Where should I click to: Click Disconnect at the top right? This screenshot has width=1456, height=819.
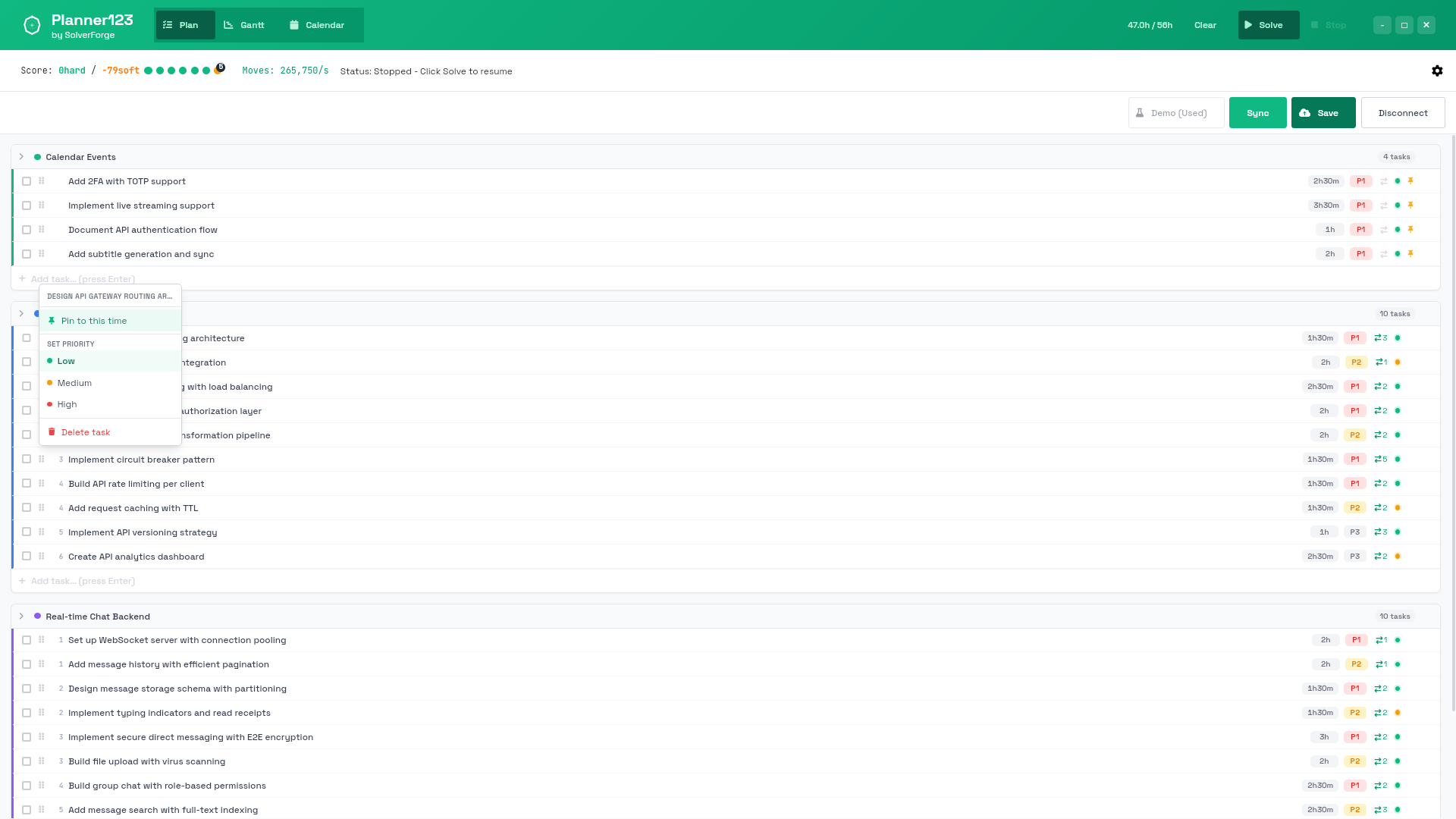1402,112
